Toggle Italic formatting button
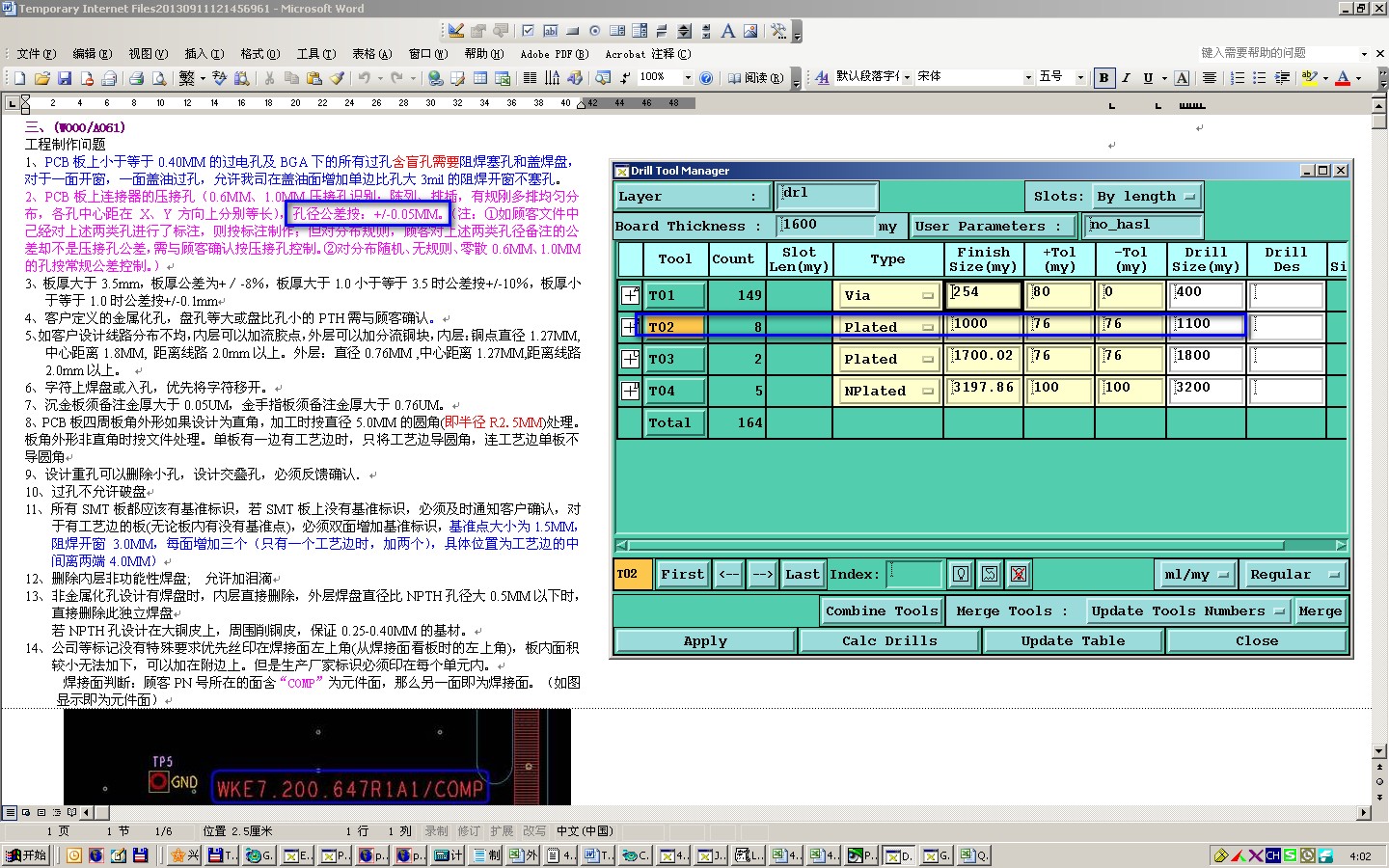This screenshot has height=868, width=1389. pos(1126,78)
